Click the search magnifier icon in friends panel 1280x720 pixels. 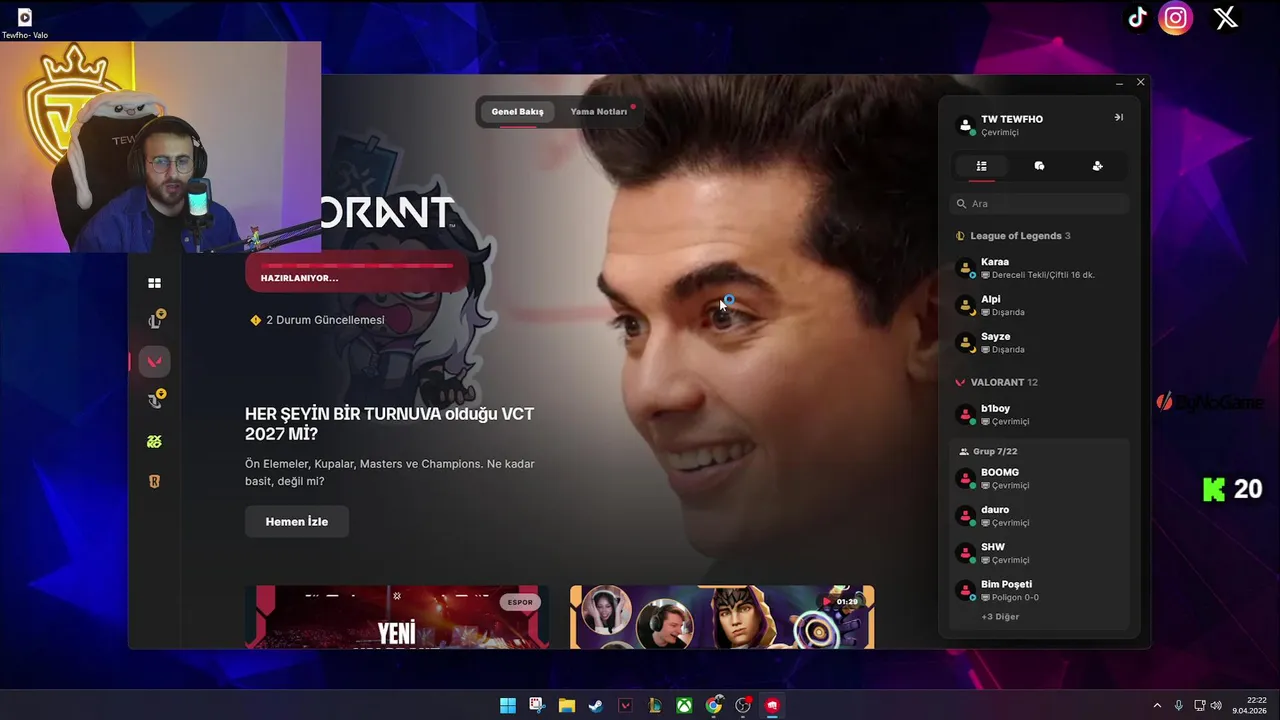[x=962, y=203]
